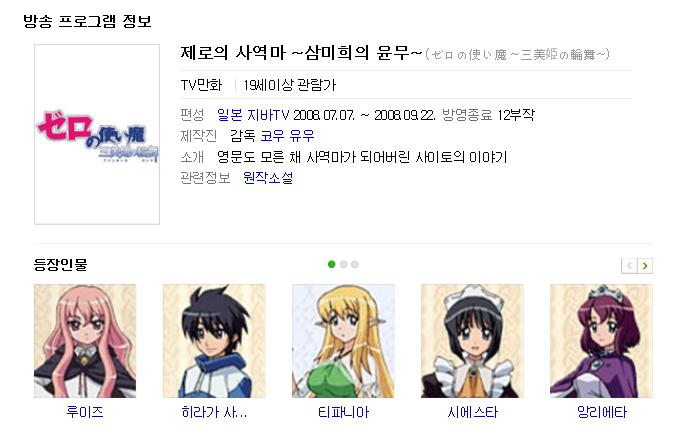Image resolution: width=690 pixels, height=428 pixels.
Task: Click the 티파니아 name link
Action: (343, 412)
